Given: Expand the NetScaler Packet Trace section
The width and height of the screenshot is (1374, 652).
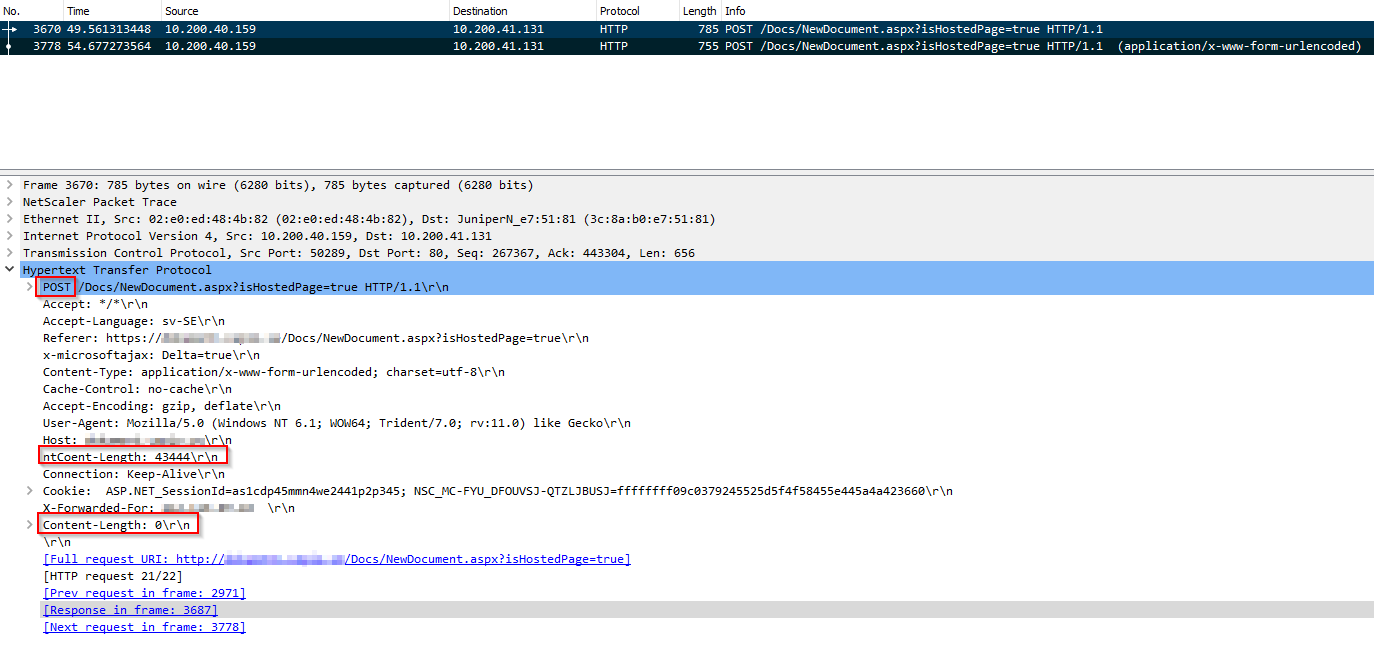Looking at the screenshot, I should (10, 202).
